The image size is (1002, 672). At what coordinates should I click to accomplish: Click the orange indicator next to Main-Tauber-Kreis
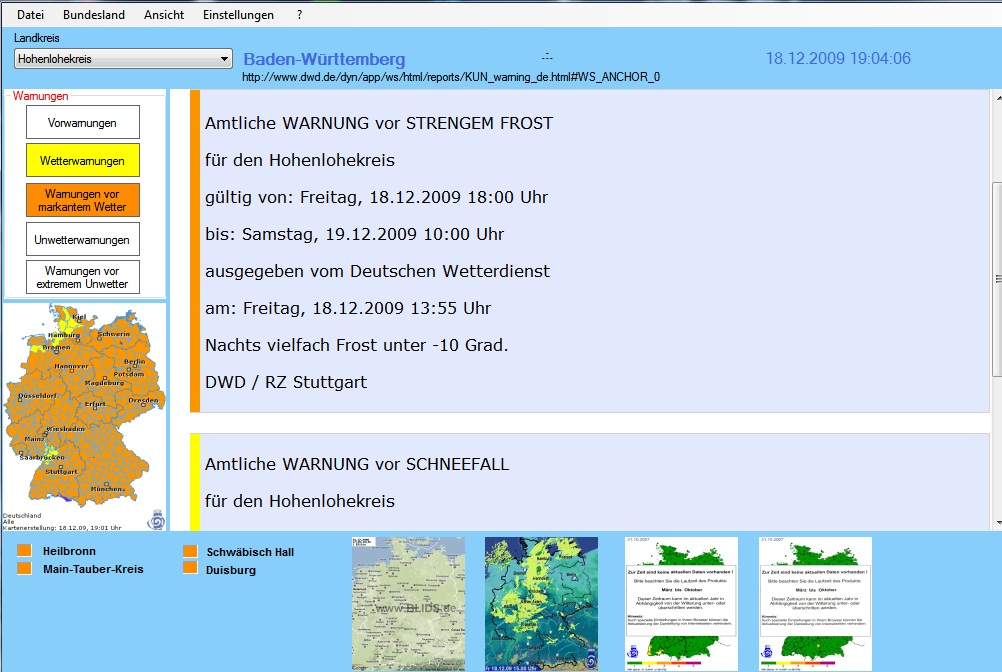(x=25, y=568)
